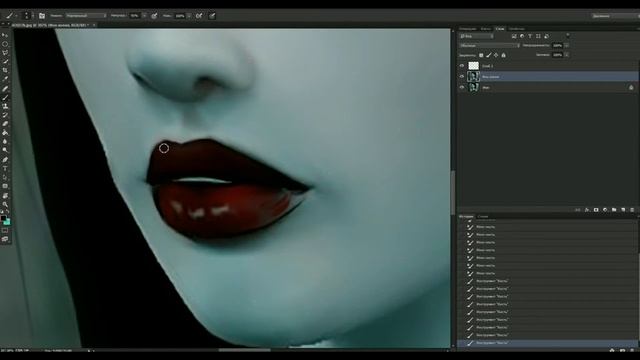Open the brush opacity slider arrow
Screen dimensions: 640x360
(x=144, y=16)
